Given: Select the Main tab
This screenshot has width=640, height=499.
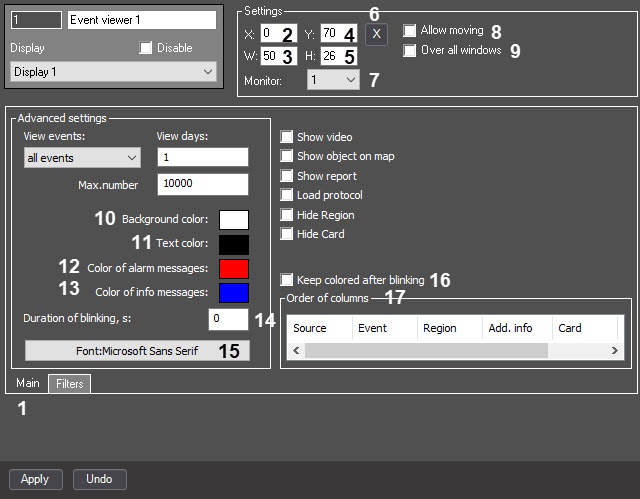Looking at the screenshot, I should coord(28,383).
